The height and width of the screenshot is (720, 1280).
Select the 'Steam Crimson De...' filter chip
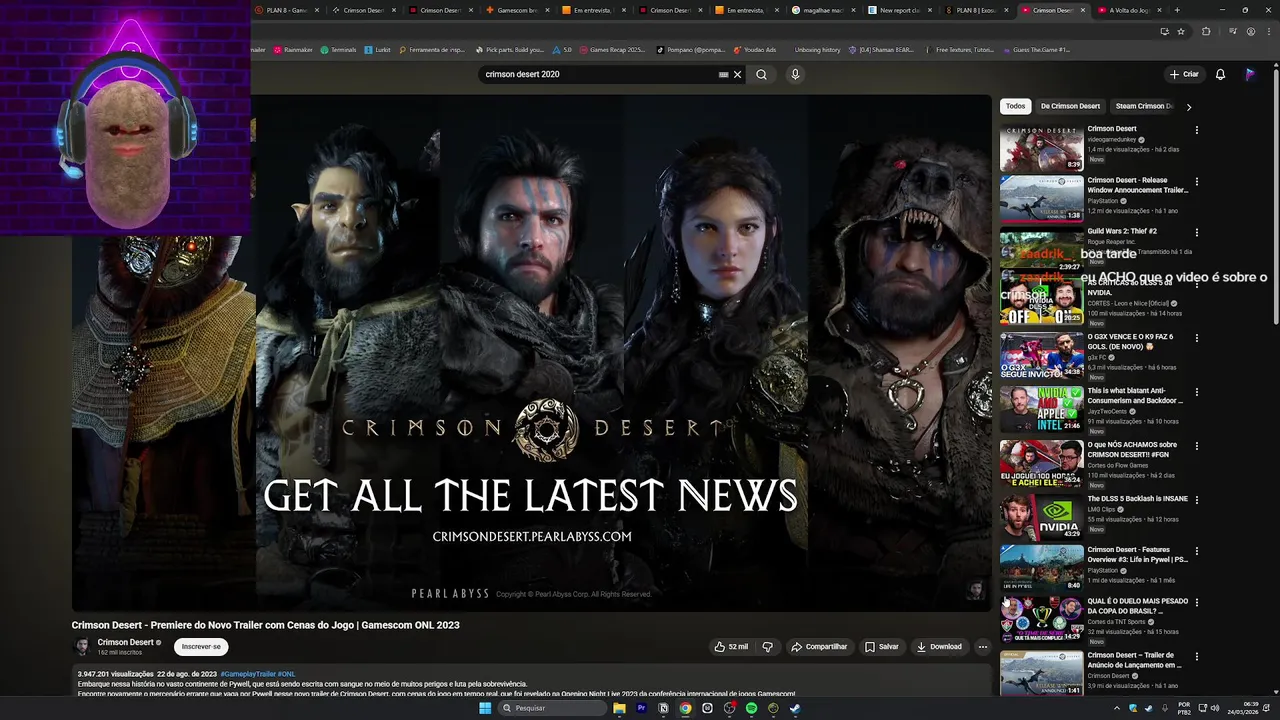[1144, 106]
